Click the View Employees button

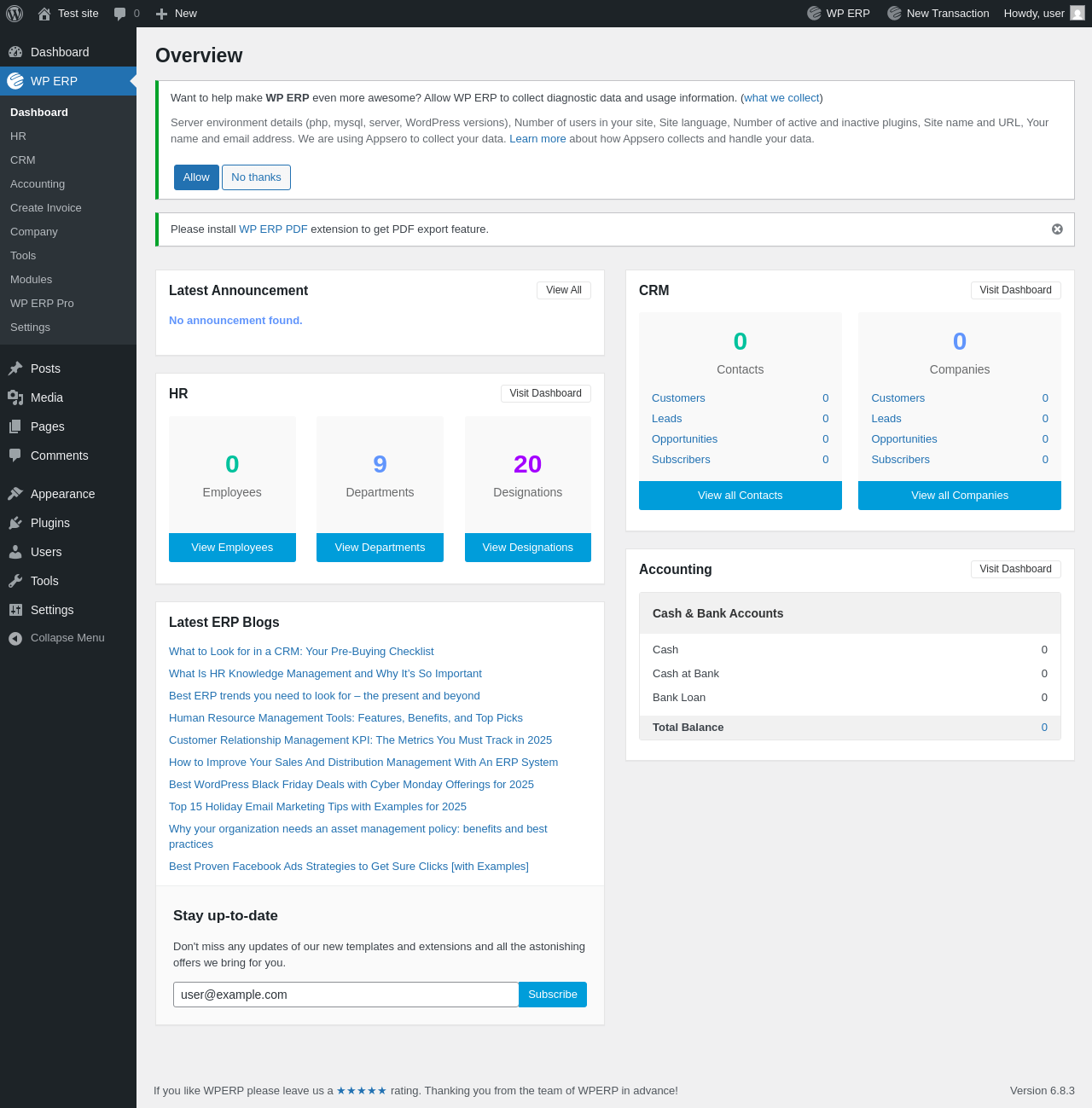point(232,548)
